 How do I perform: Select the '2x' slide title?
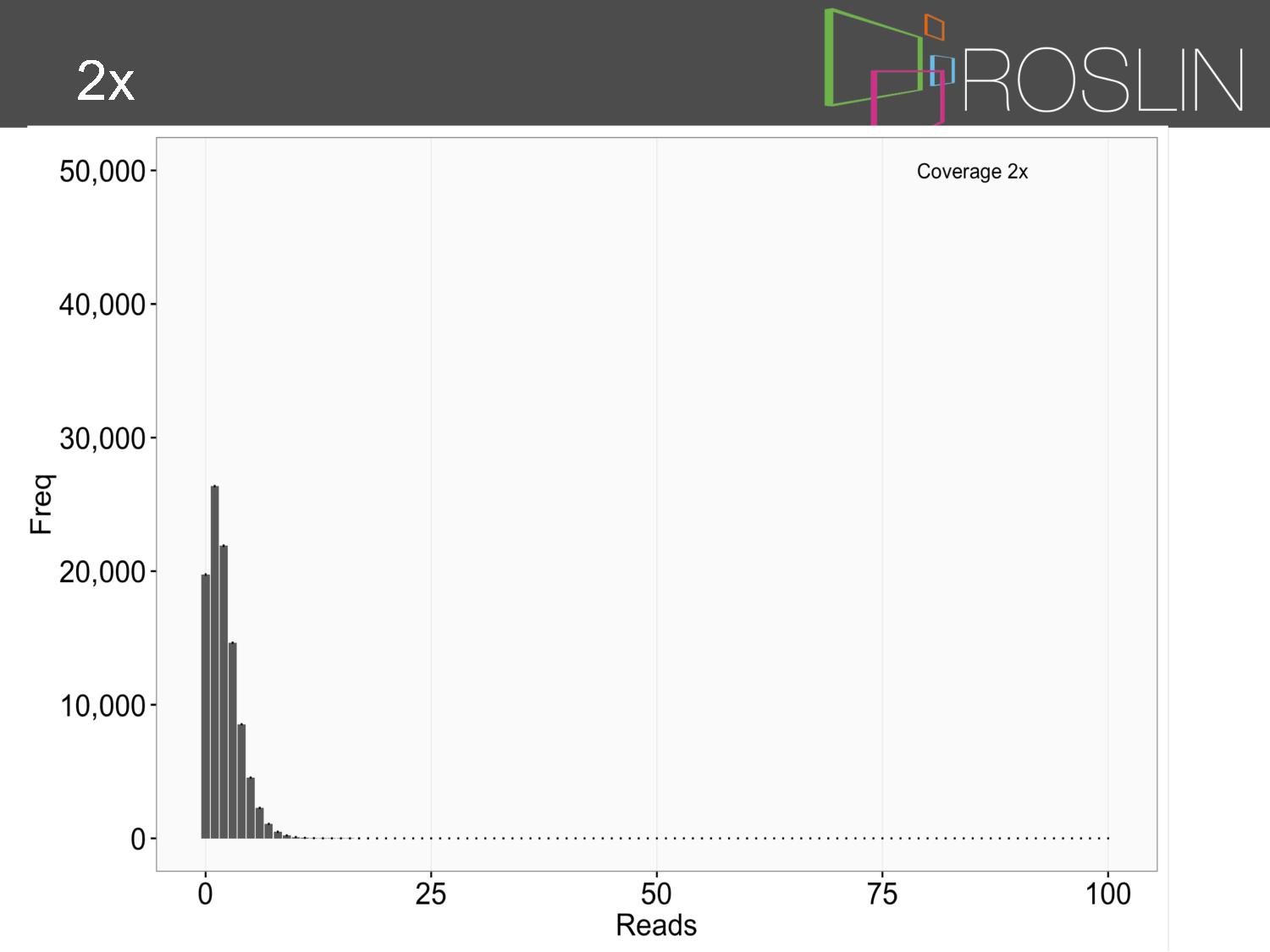(x=106, y=82)
